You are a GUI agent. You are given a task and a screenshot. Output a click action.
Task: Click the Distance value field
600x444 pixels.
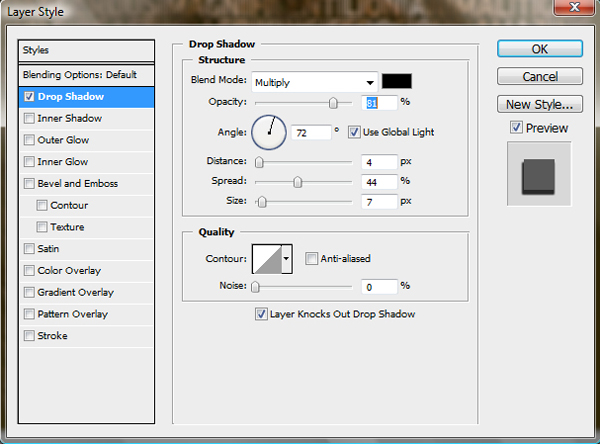click(379, 162)
